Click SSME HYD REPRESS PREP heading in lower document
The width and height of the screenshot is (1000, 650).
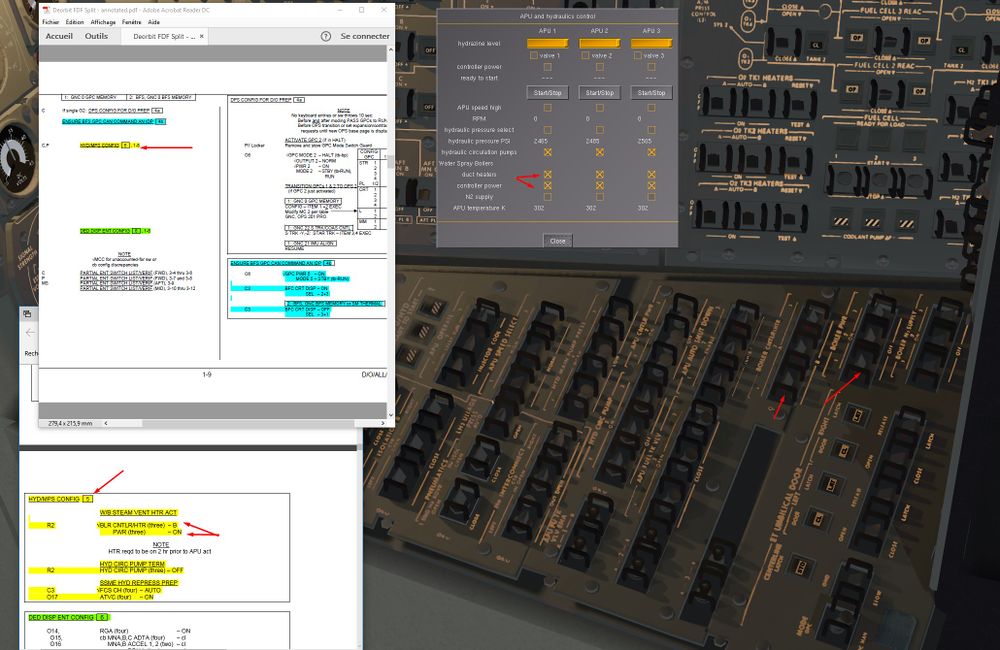(139, 582)
